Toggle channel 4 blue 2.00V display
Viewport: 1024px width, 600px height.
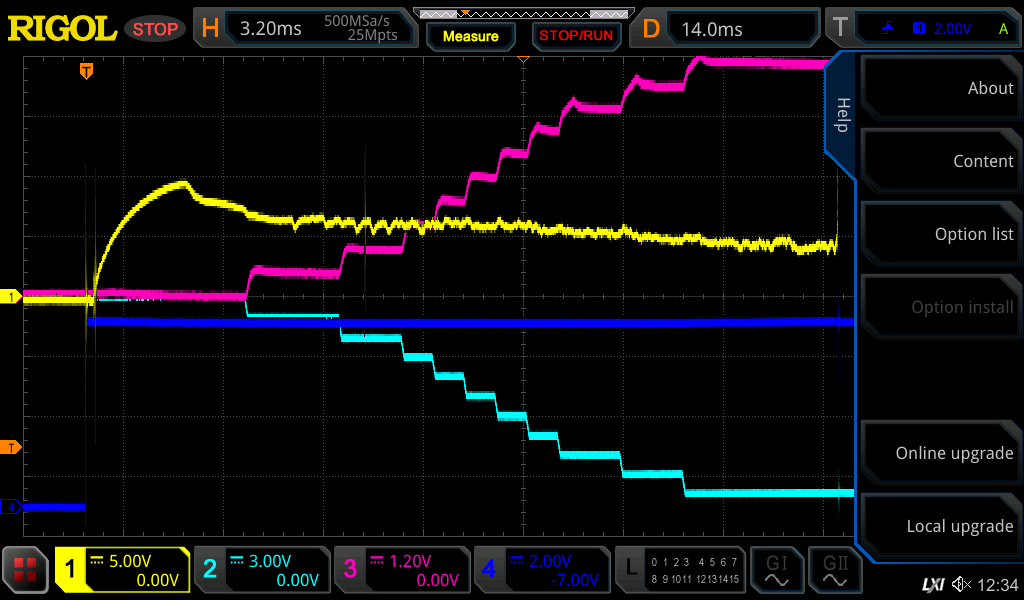pos(541,571)
